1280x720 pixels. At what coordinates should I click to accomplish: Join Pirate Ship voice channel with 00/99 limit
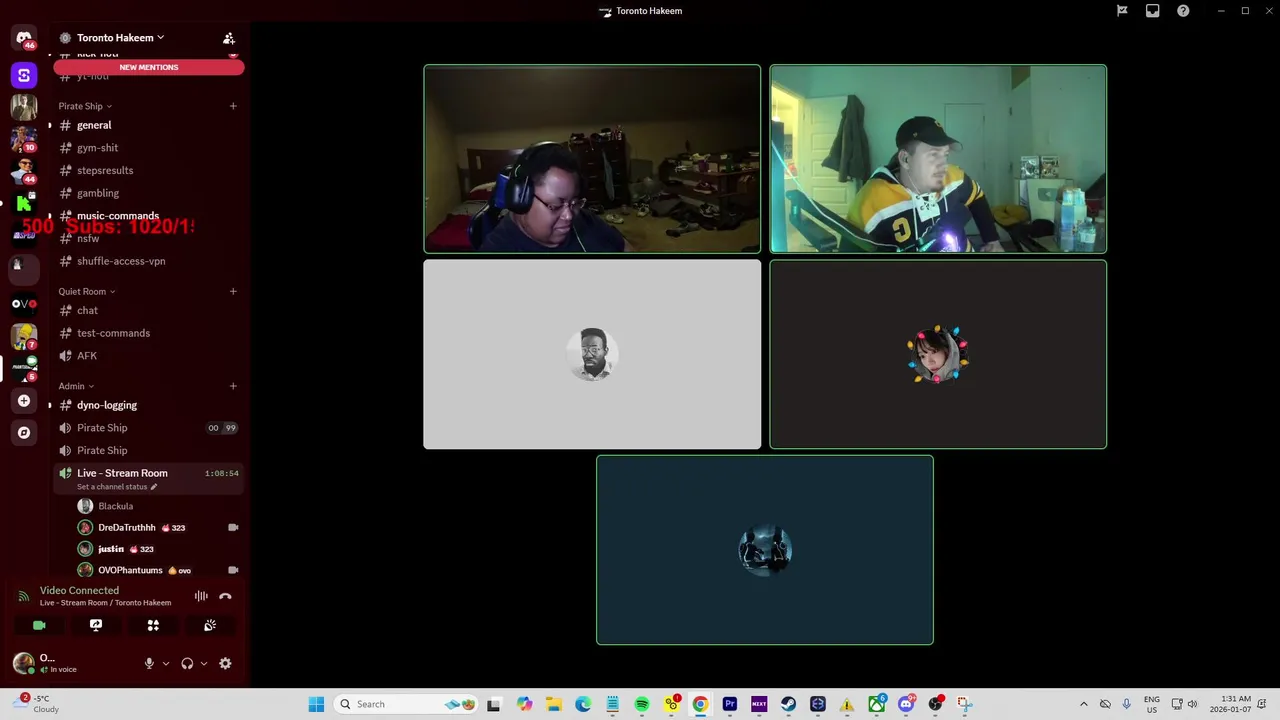[x=148, y=428]
